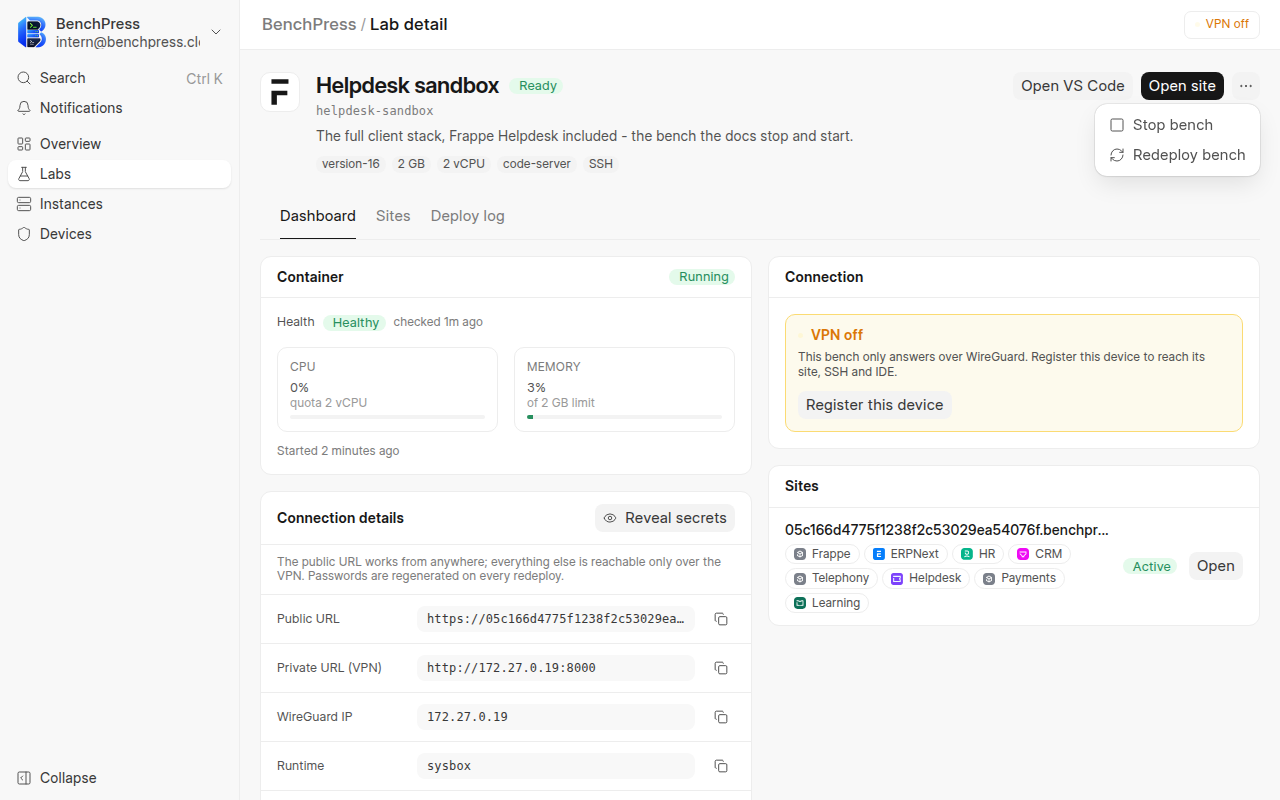The image size is (1280, 800).
Task: Click the Private URL http://172.27.0.19:8000 field
Action: pos(556,668)
